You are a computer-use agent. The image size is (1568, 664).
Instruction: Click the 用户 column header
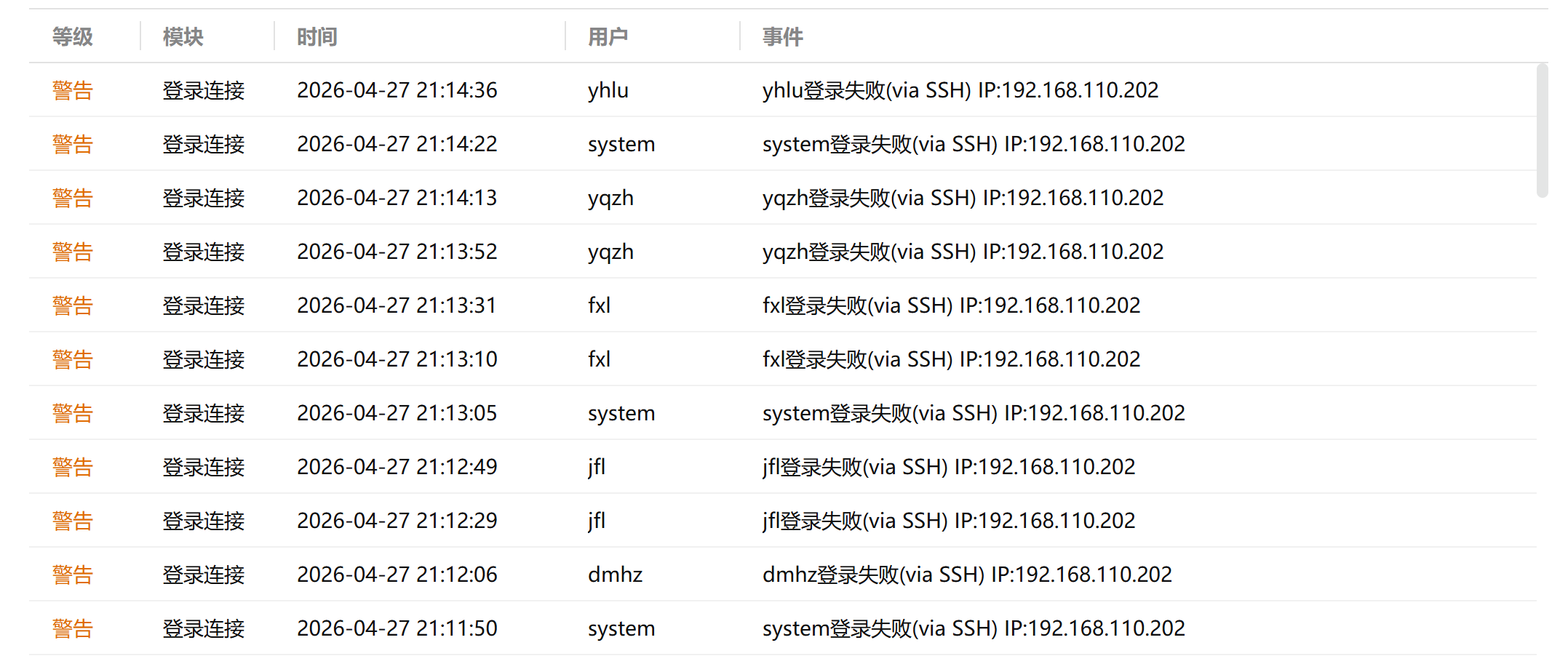coord(608,36)
